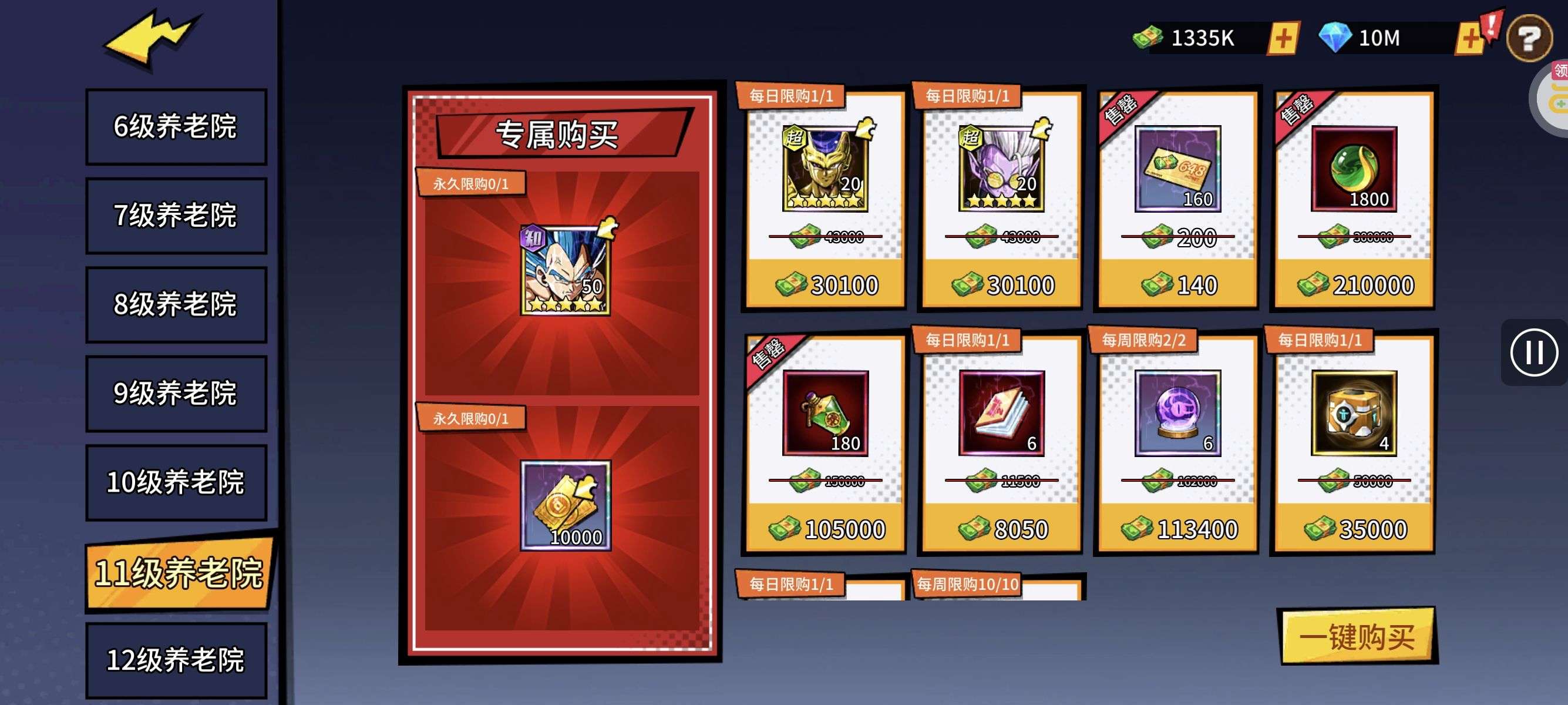
Task: Click the 一键购买 button
Action: pos(1358,636)
